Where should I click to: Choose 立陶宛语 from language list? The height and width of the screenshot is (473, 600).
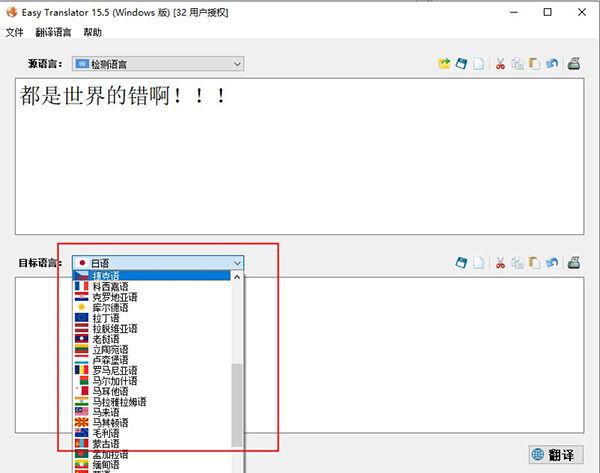(152, 349)
